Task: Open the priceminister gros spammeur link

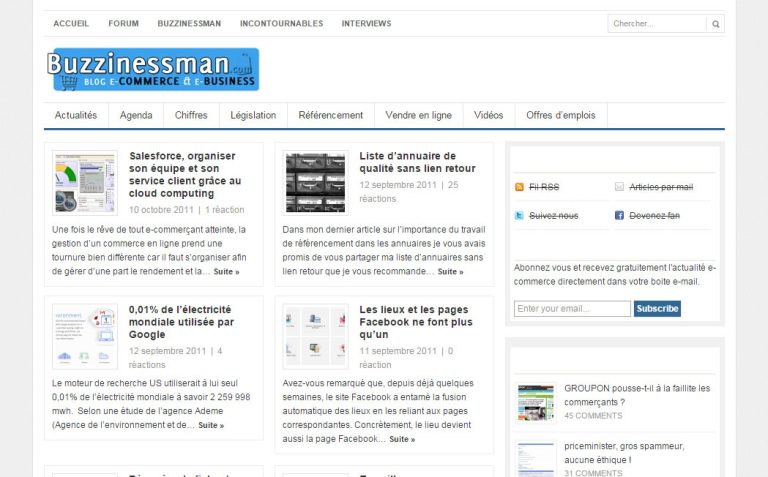Action: click(x=624, y=453)
